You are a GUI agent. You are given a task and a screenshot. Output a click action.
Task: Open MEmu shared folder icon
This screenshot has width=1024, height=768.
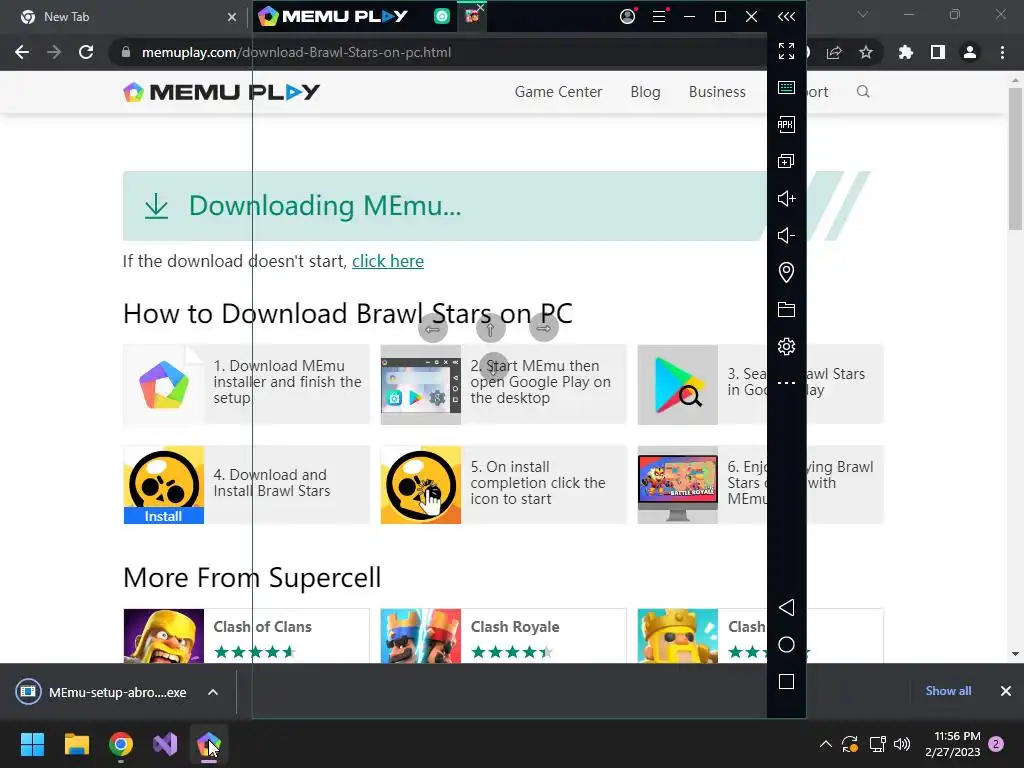[786, 310]
